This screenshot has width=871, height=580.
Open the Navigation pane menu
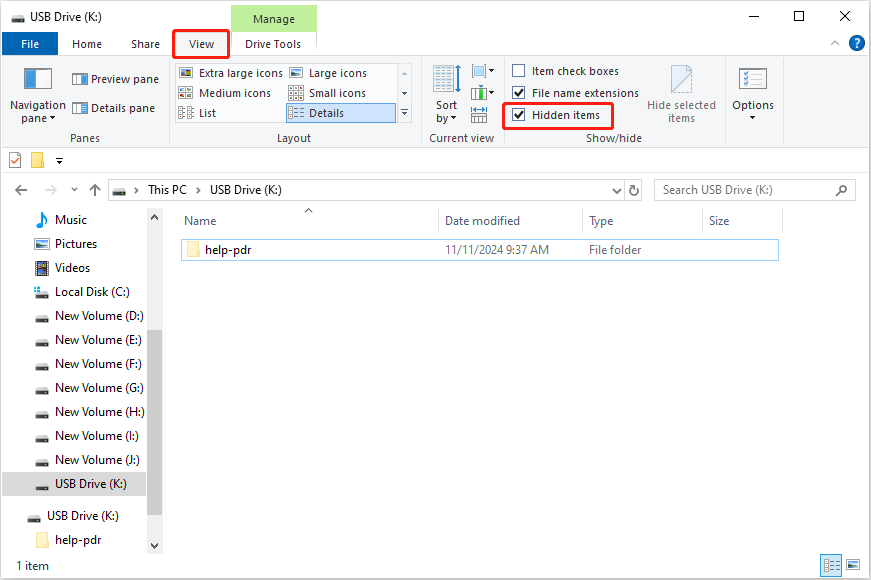tap(37, 94)
